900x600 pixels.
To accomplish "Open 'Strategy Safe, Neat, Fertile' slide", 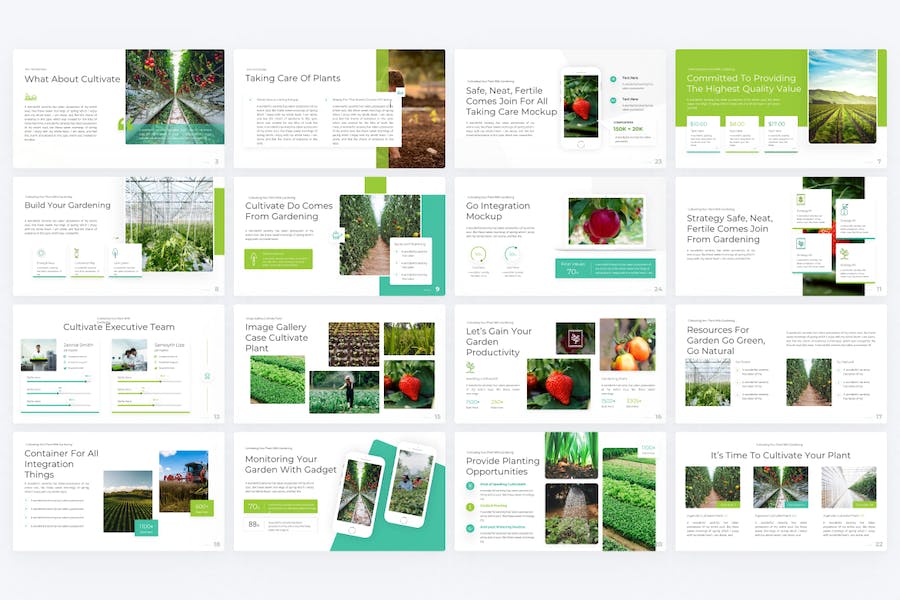I will tap(781, 236).
